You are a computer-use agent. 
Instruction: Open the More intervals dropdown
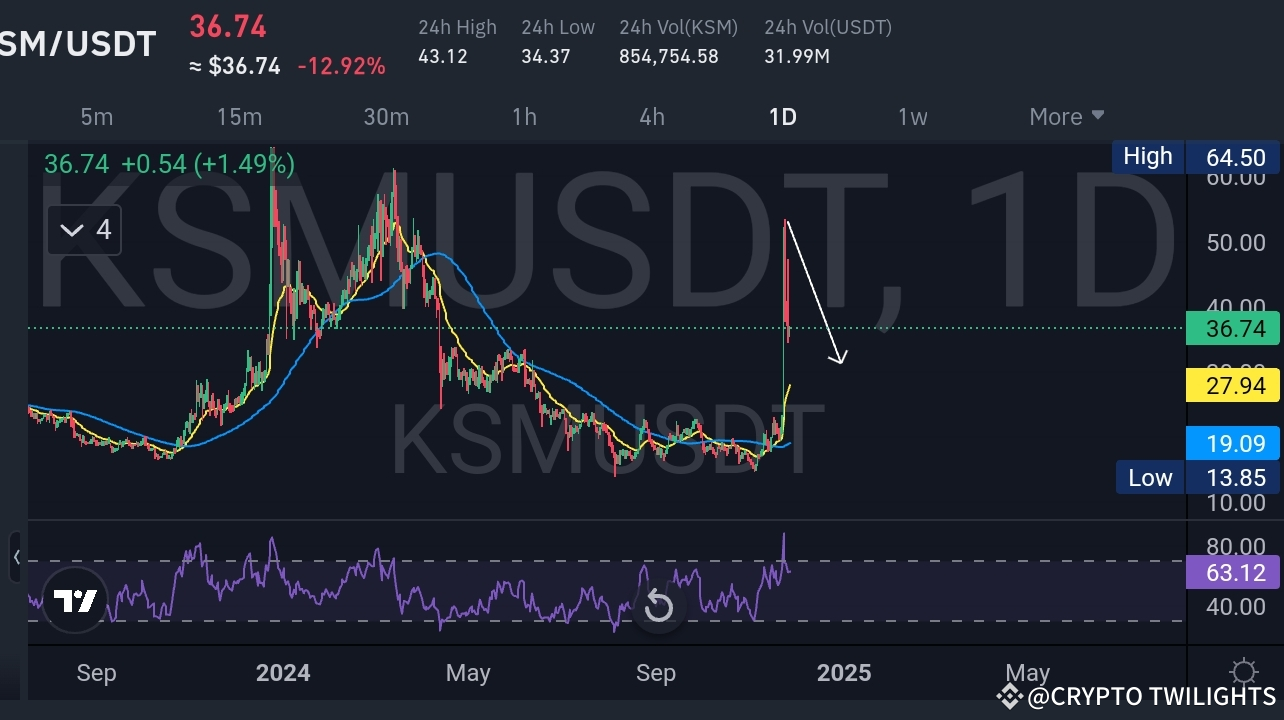(x=1065, y=116)
